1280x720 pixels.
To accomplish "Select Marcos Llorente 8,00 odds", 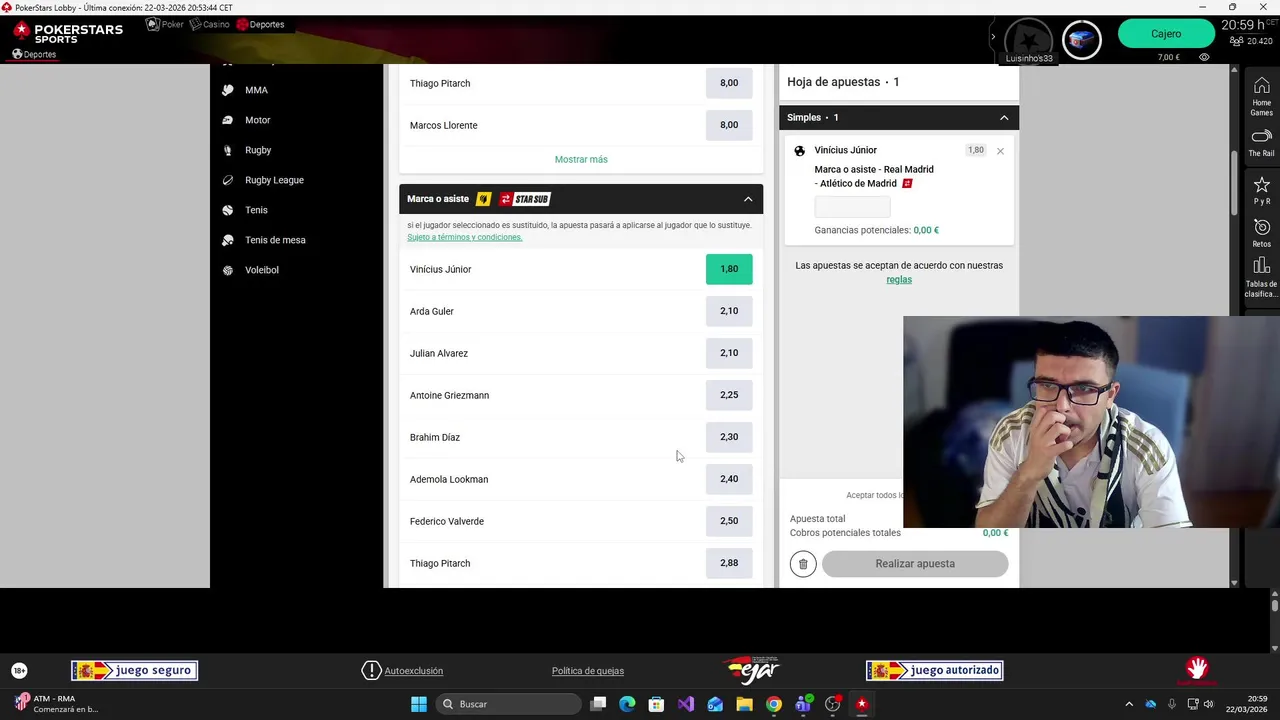I will pyautogui.click(x=729, y=125).
